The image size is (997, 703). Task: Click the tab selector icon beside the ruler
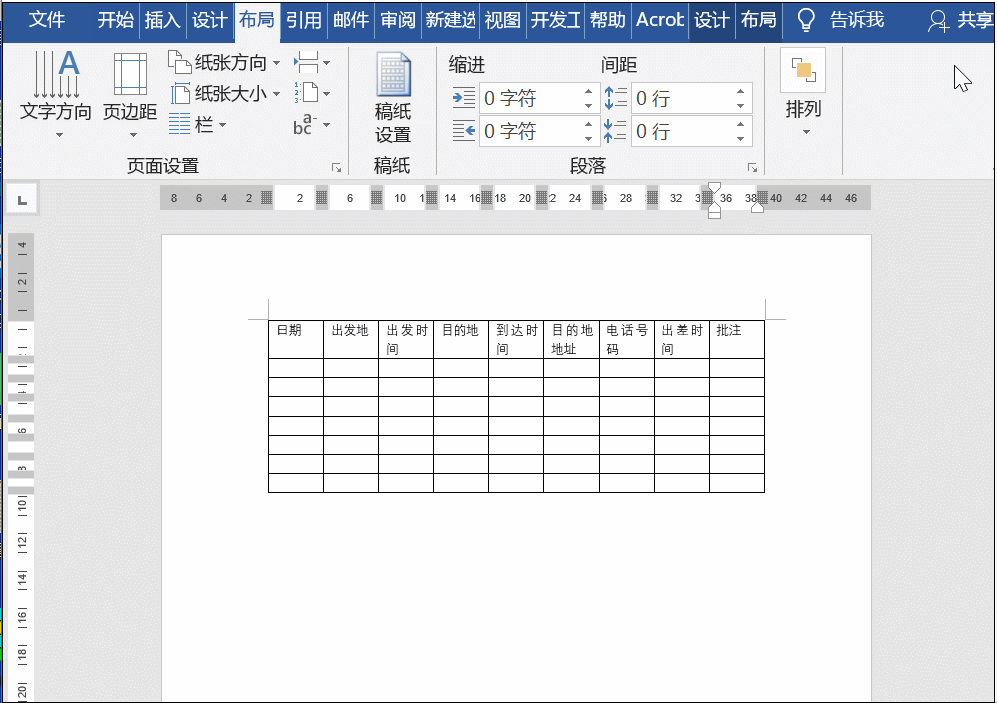22,198
